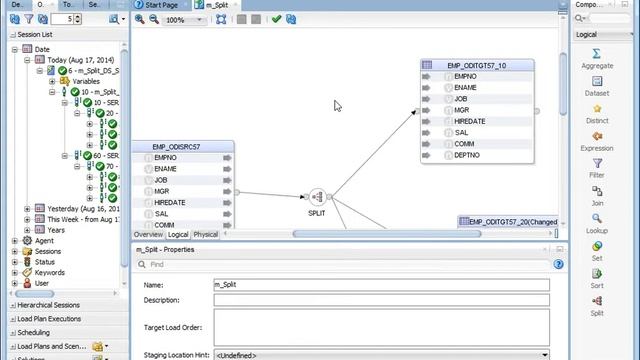This screenshot has height=360, width=640.
Task: Switch to the Overview tab
Action: (x=148, y=234)
